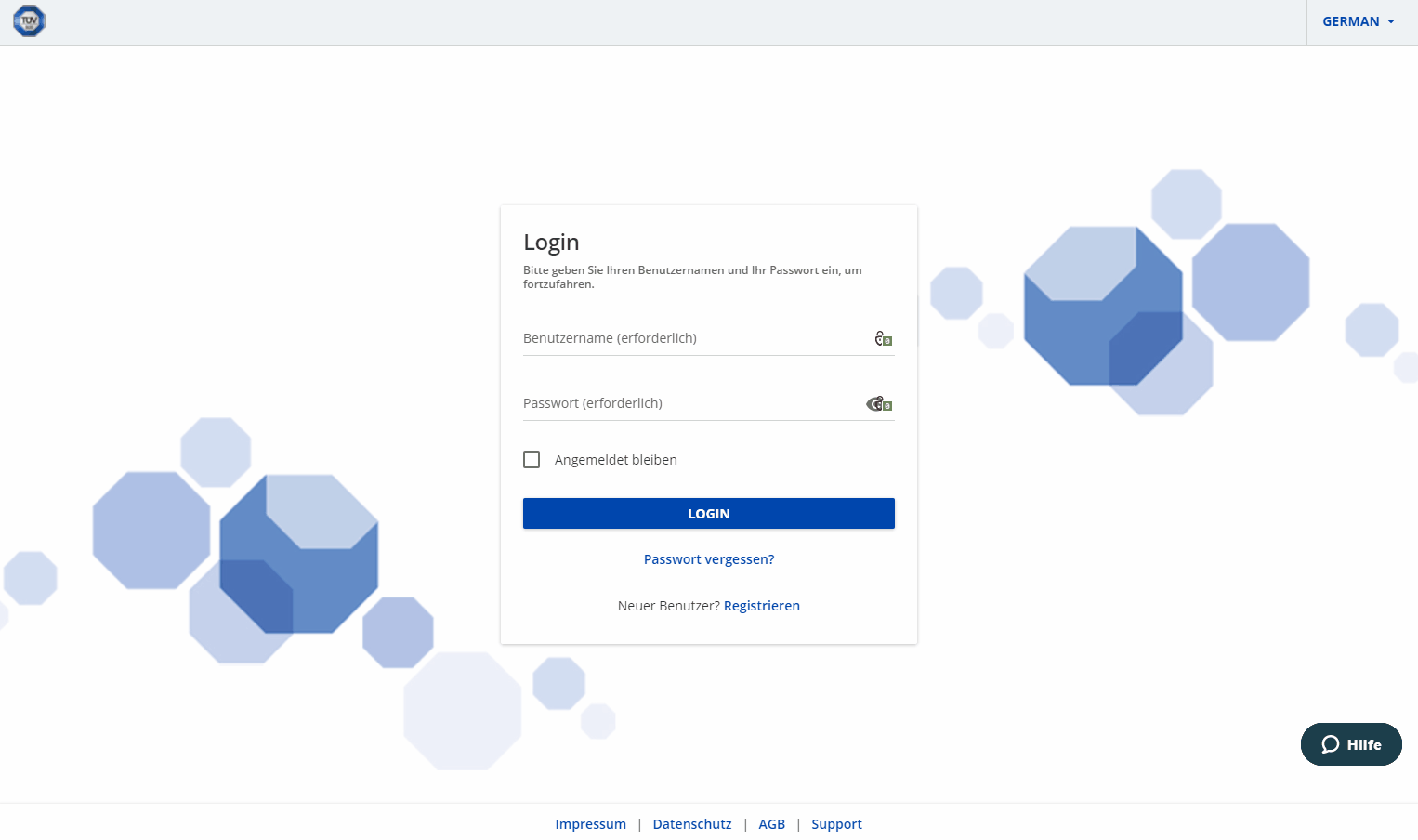Enable the Angemeldet bleiben checkbox

coord(532,460)
